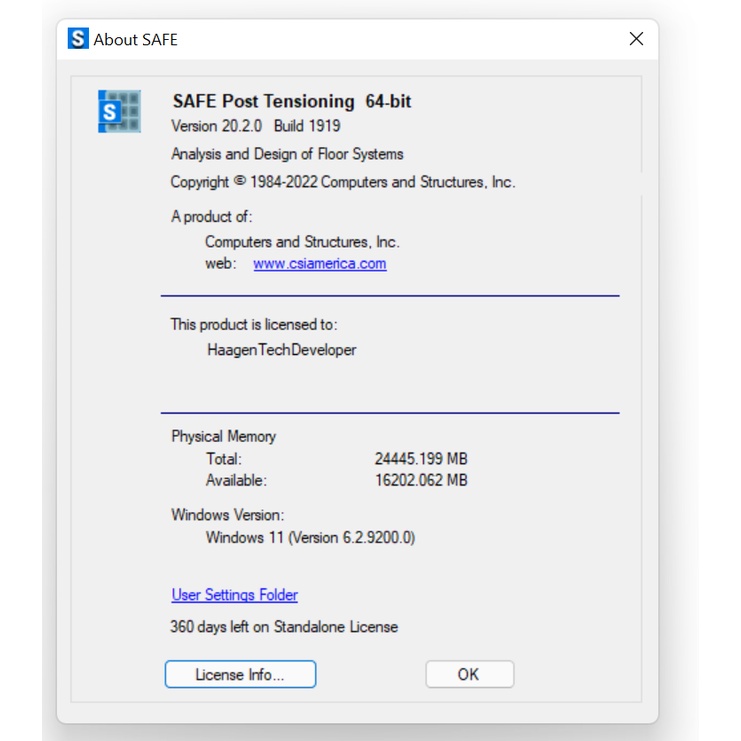Open the www.csiamerica.com web link
Viewport: 741px width, 741px height.
[x=319, y=264]
